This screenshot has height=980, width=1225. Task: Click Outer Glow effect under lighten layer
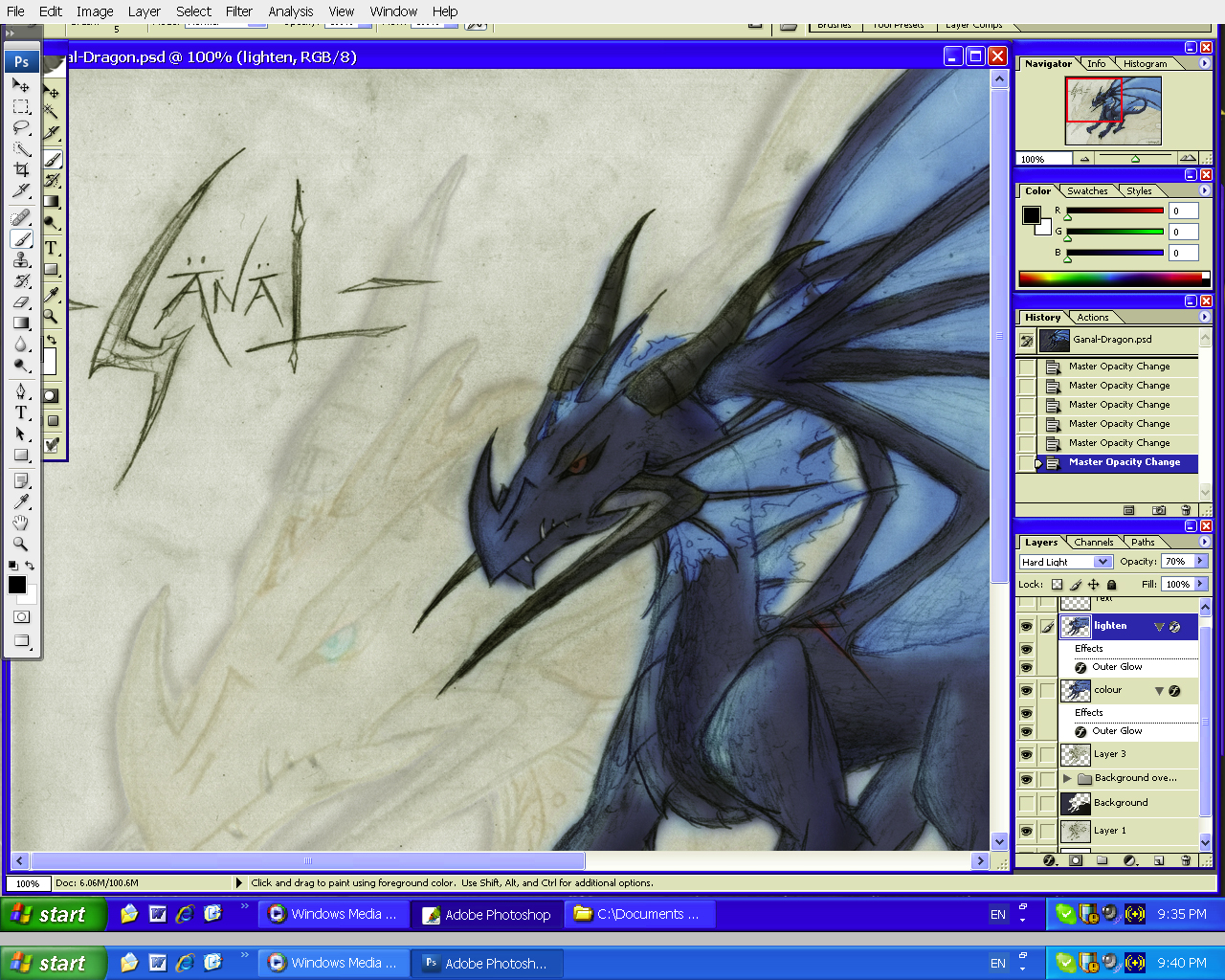point(1117,667)
